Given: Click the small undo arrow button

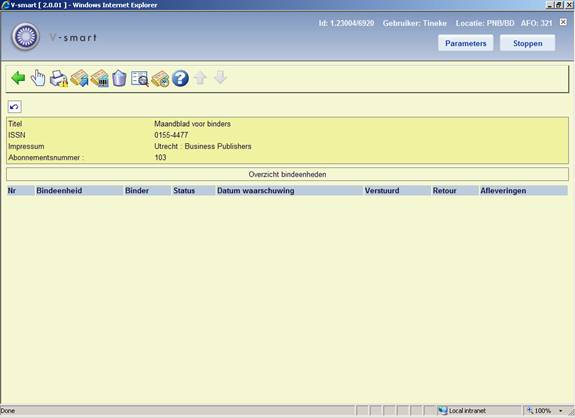Looking at the screenshot, I should coord(15,107).
